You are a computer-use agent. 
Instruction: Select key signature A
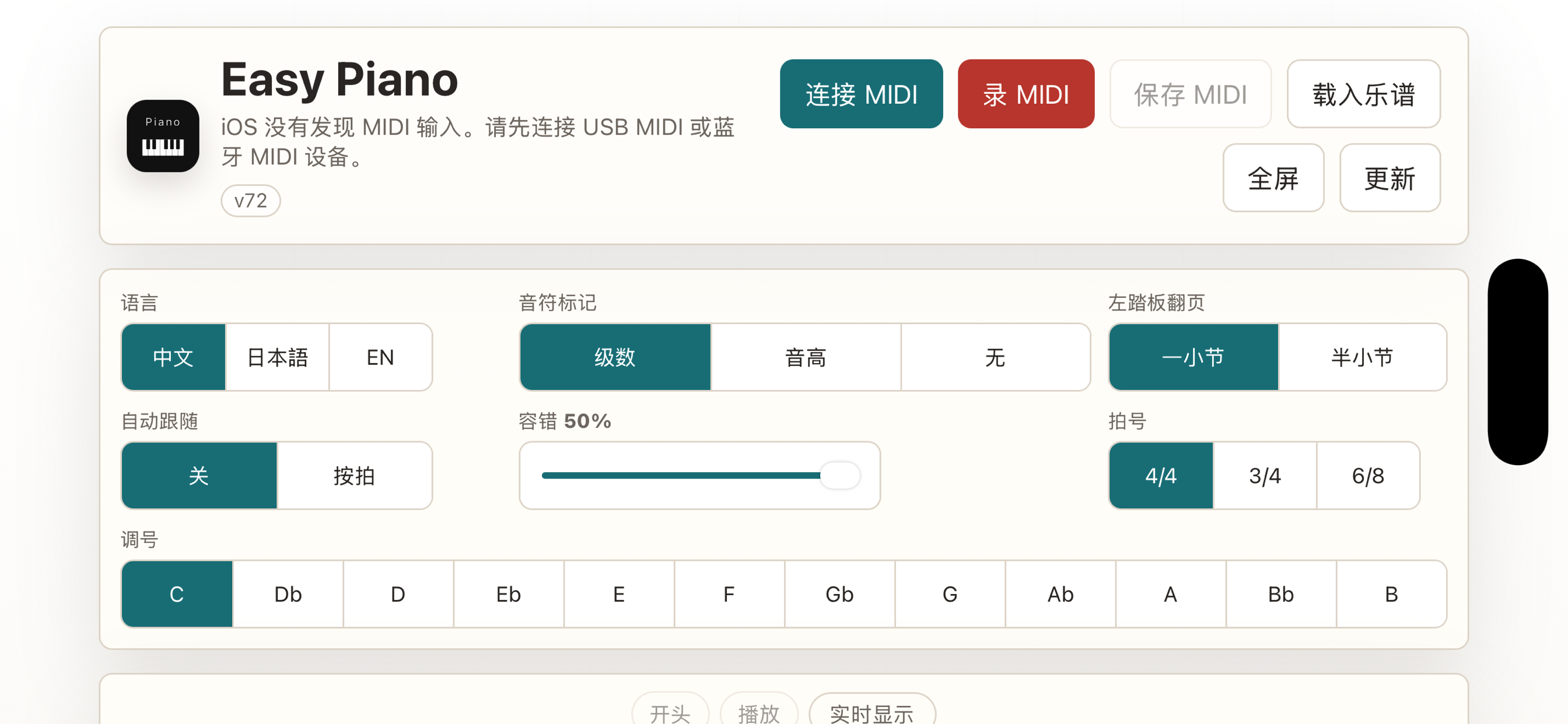pos(1171,594)
